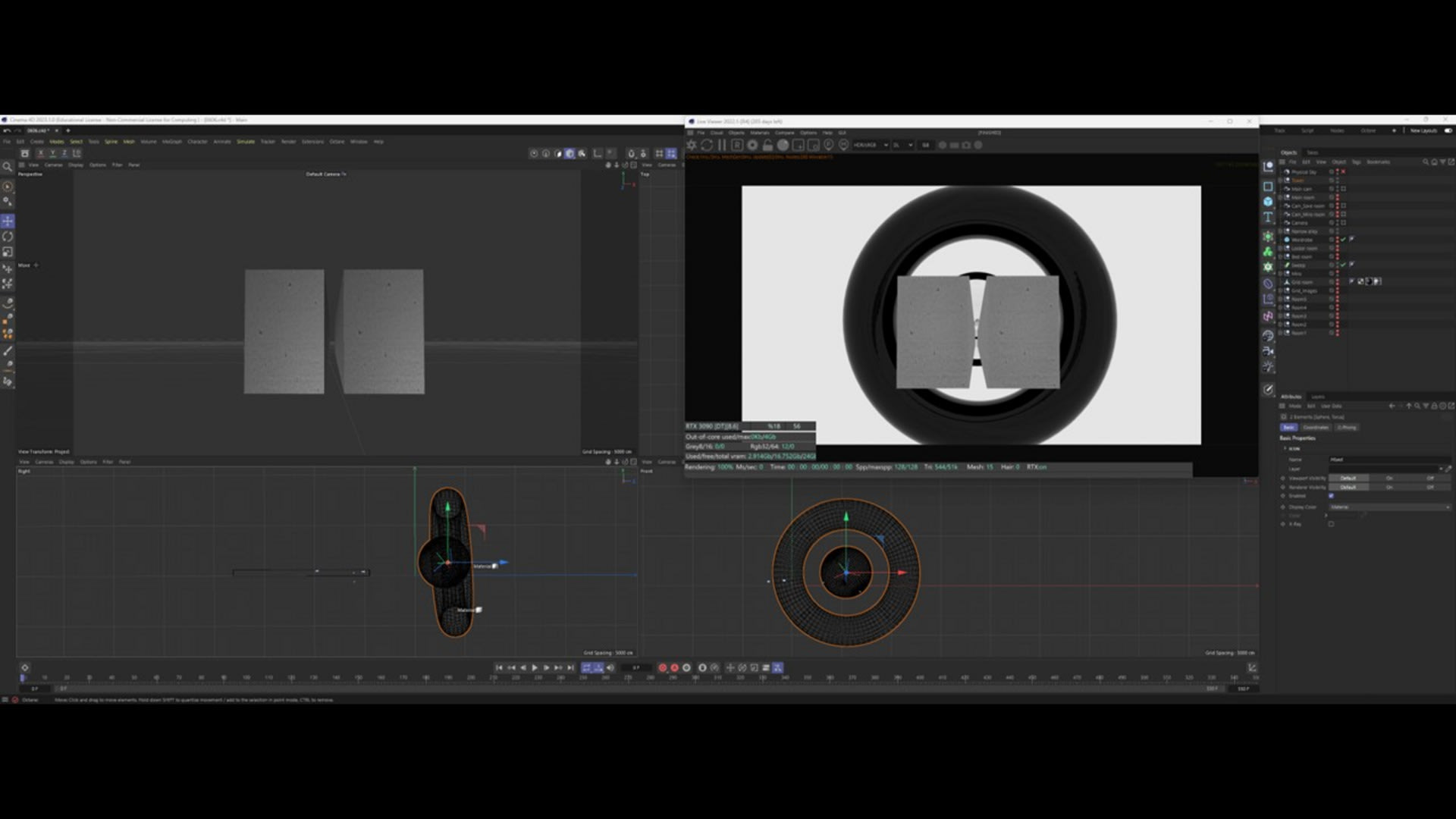Restart render with Live Viewer refresh icon
Image resolution: width=1456 pixels, height=819 pixels.
pyautogui.click(x=707, y=145)
